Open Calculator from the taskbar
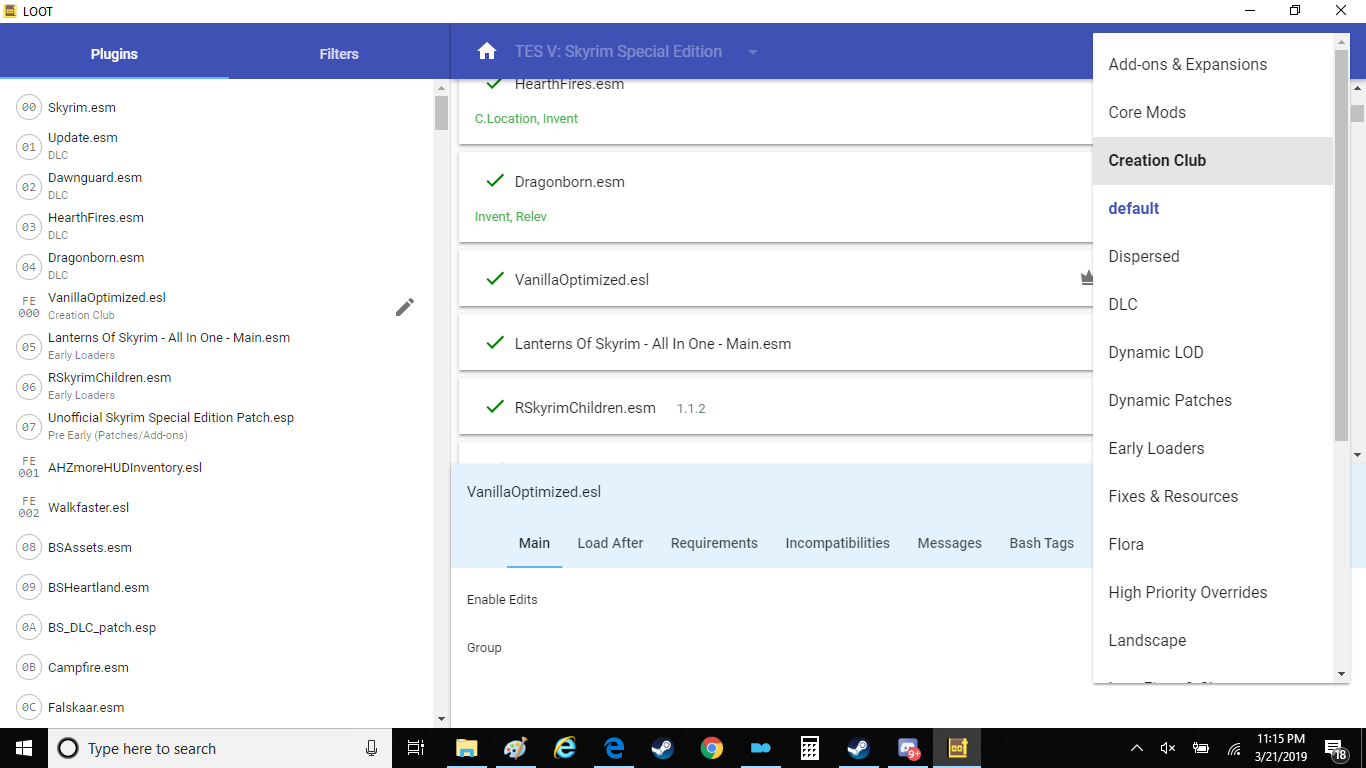 coord(810,748)
